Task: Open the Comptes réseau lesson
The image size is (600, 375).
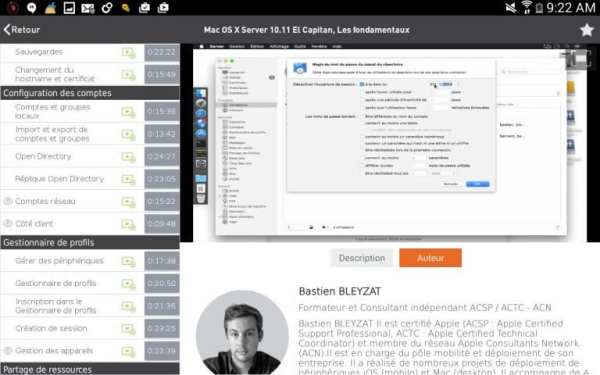Action: (x=45, y=201)
